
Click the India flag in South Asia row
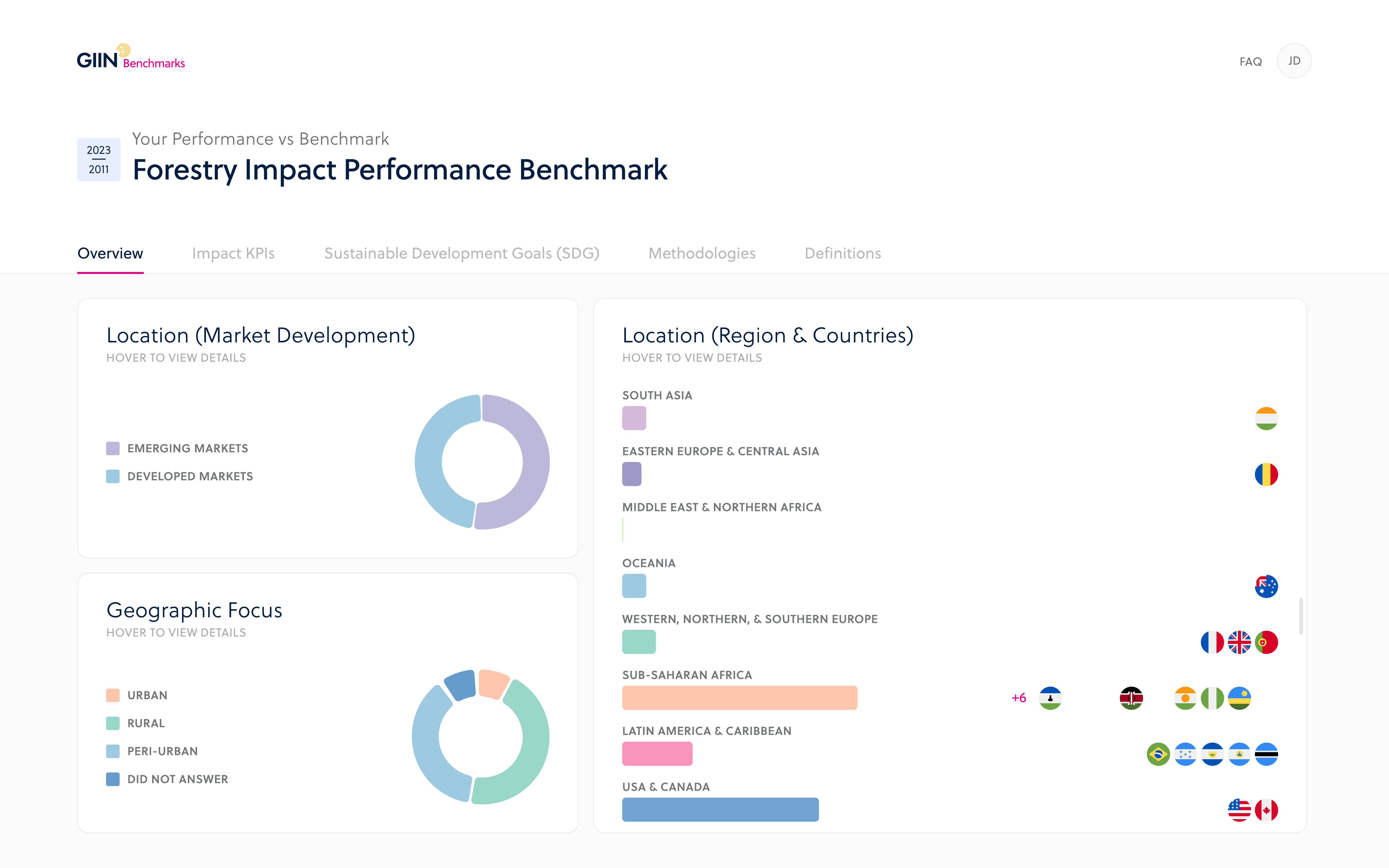click(x=1266, y=418)
